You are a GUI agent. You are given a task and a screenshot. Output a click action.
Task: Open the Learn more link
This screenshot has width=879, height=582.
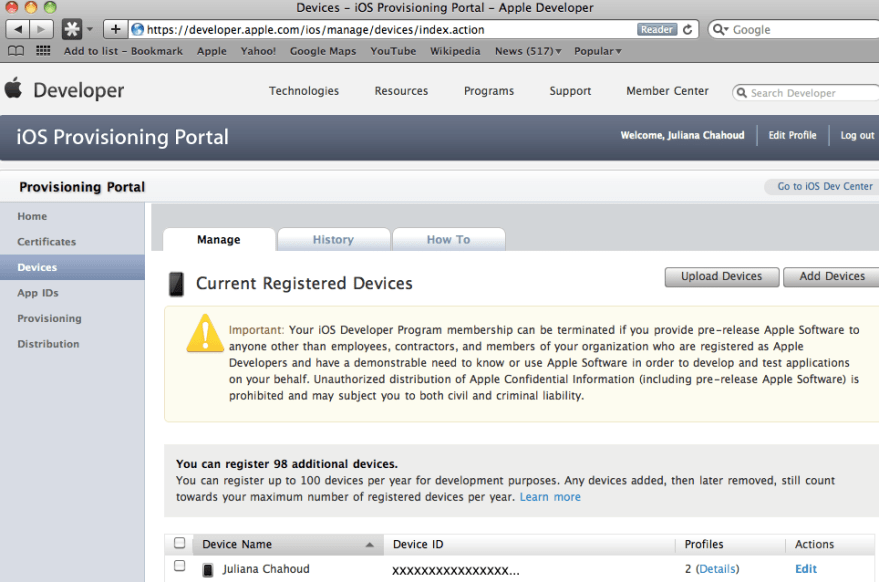550,497
